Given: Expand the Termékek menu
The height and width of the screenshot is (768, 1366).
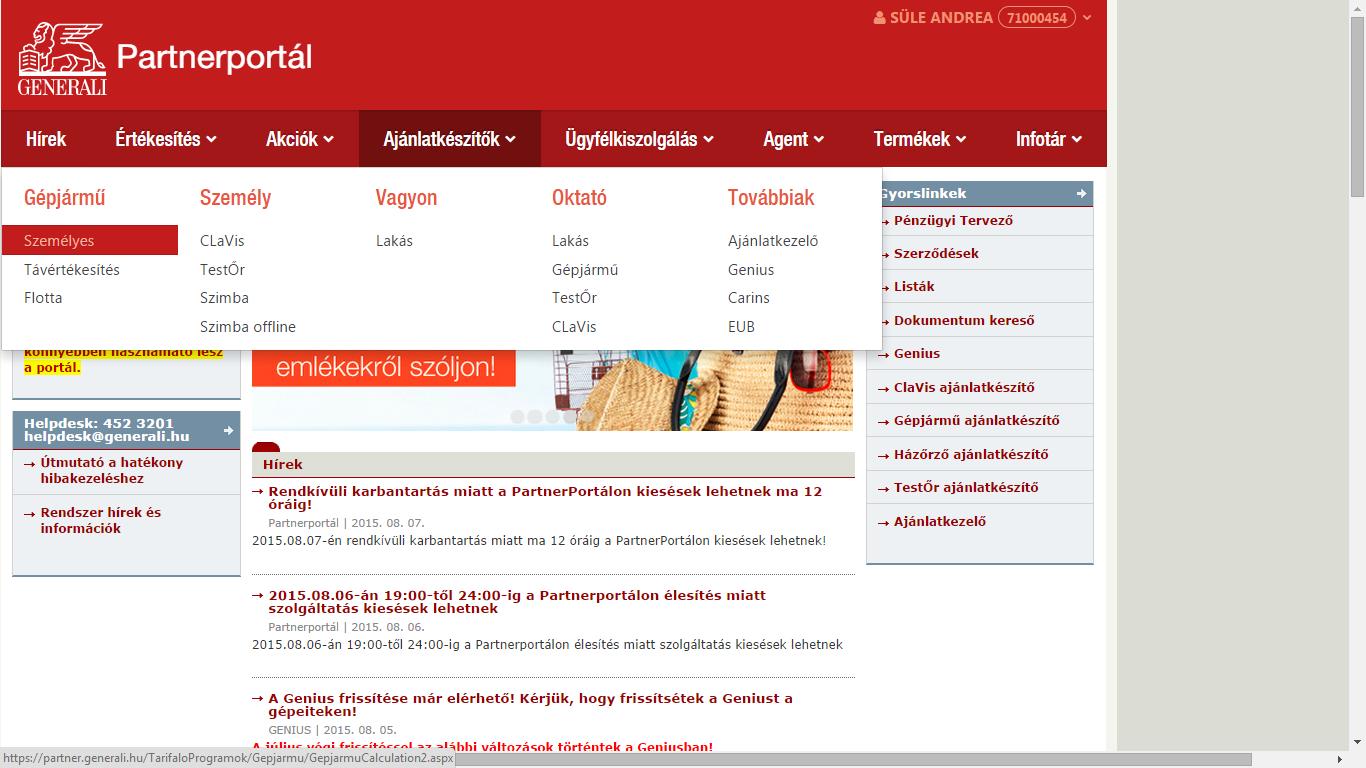Looking at the screenshot, I should 920,139.
